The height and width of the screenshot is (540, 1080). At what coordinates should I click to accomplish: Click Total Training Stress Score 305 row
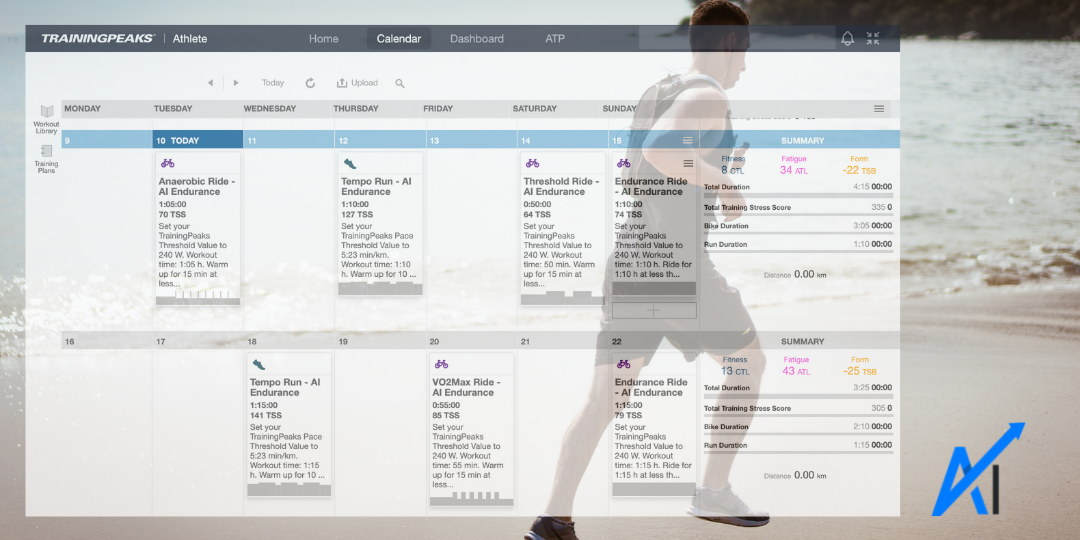tap(798, 410)
